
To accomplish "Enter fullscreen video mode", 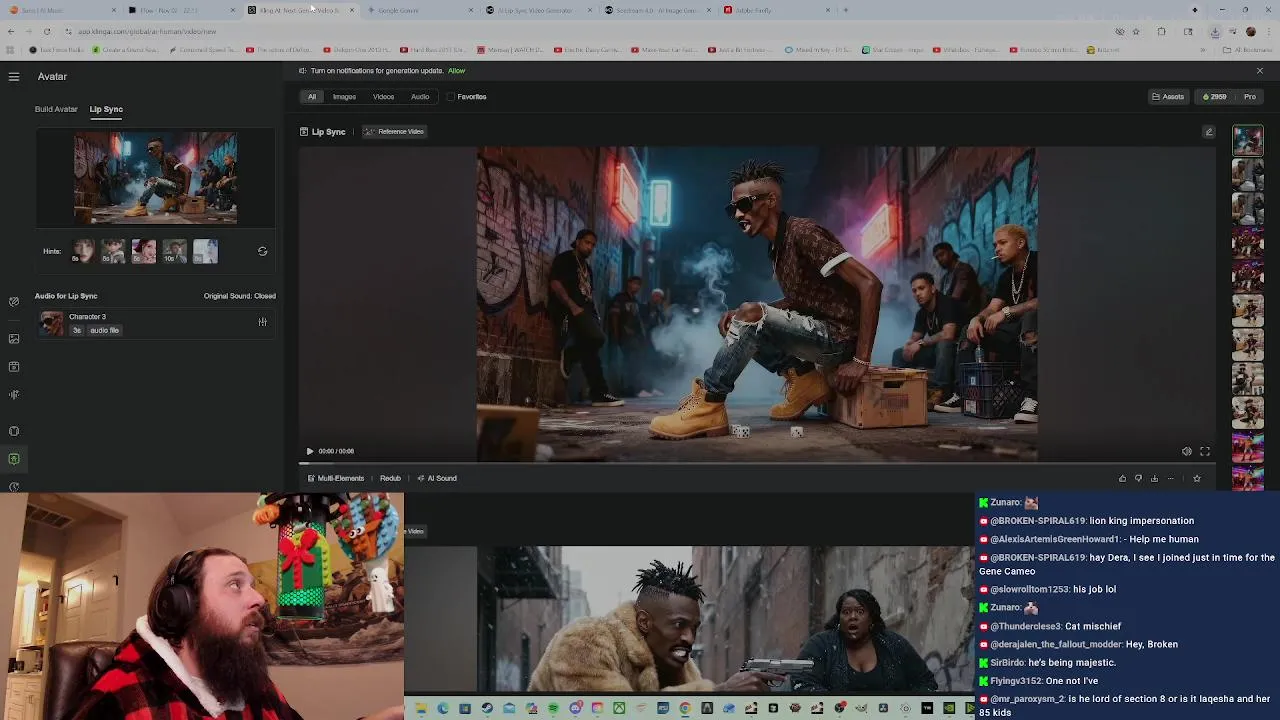I will click(x=1204, y=452).
